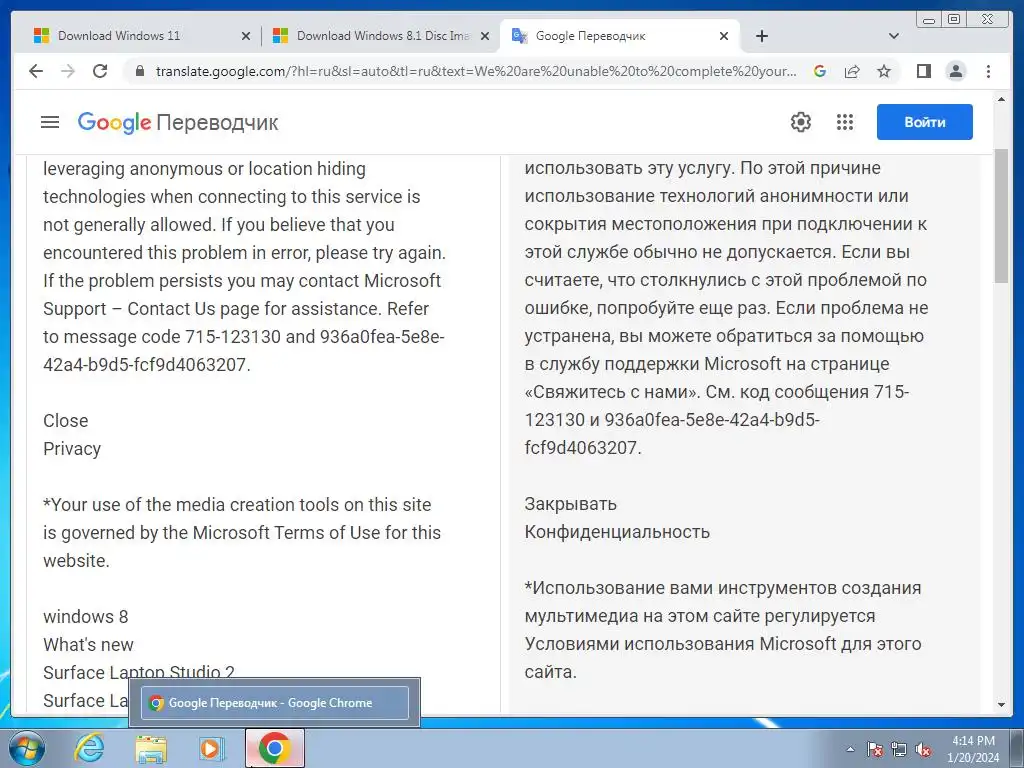1024x768 pixels.
Task: Open the Google apps grid
Action: [x=845, y=122]
